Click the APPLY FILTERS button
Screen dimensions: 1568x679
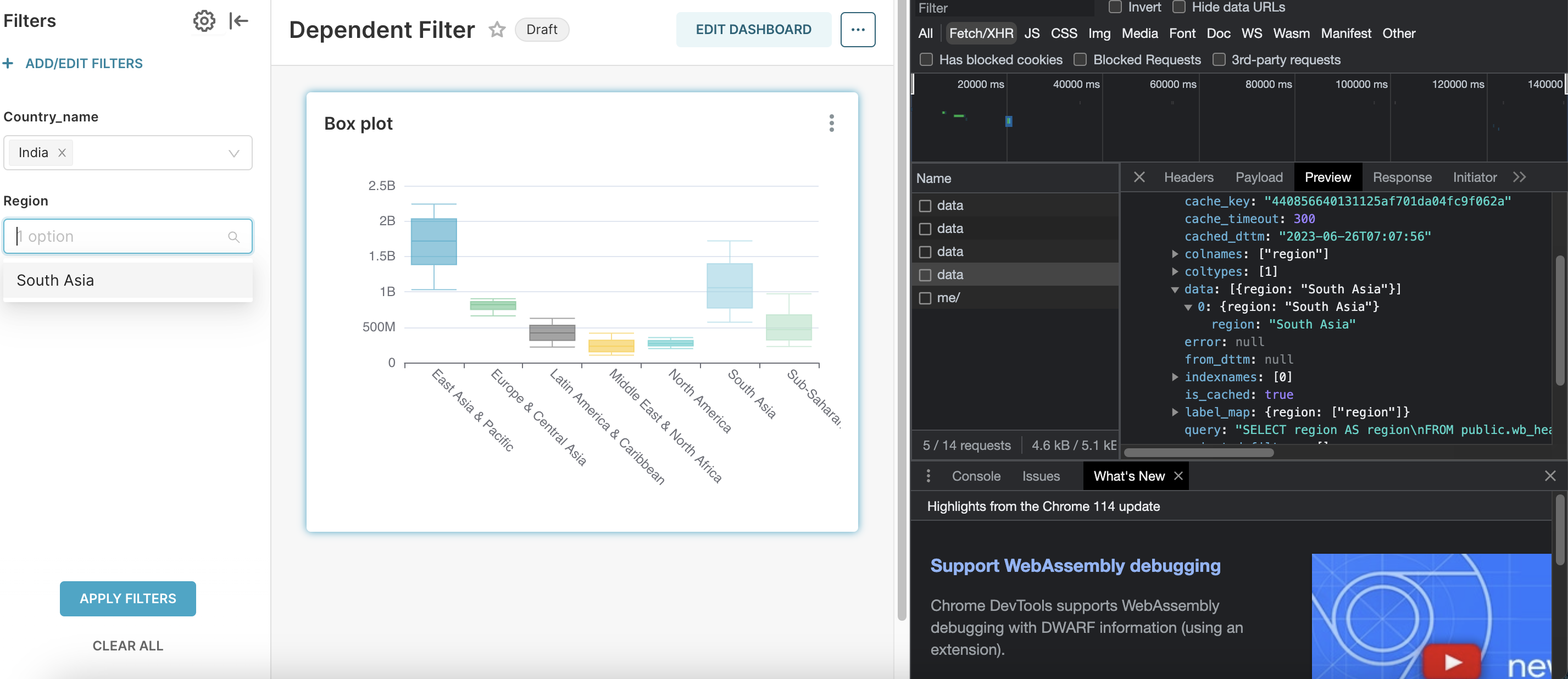(128, 598)
